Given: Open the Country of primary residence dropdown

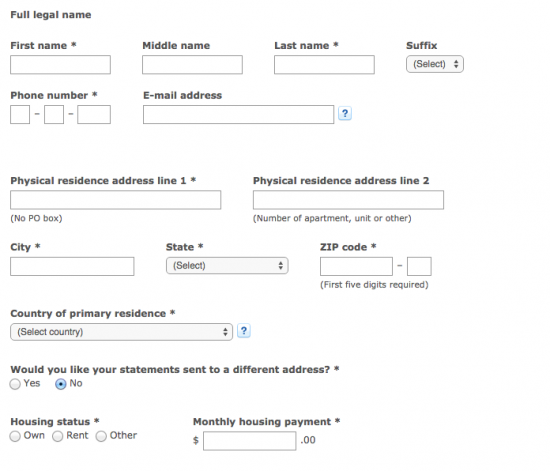Looking at the screenshot, I should point(121,332).
